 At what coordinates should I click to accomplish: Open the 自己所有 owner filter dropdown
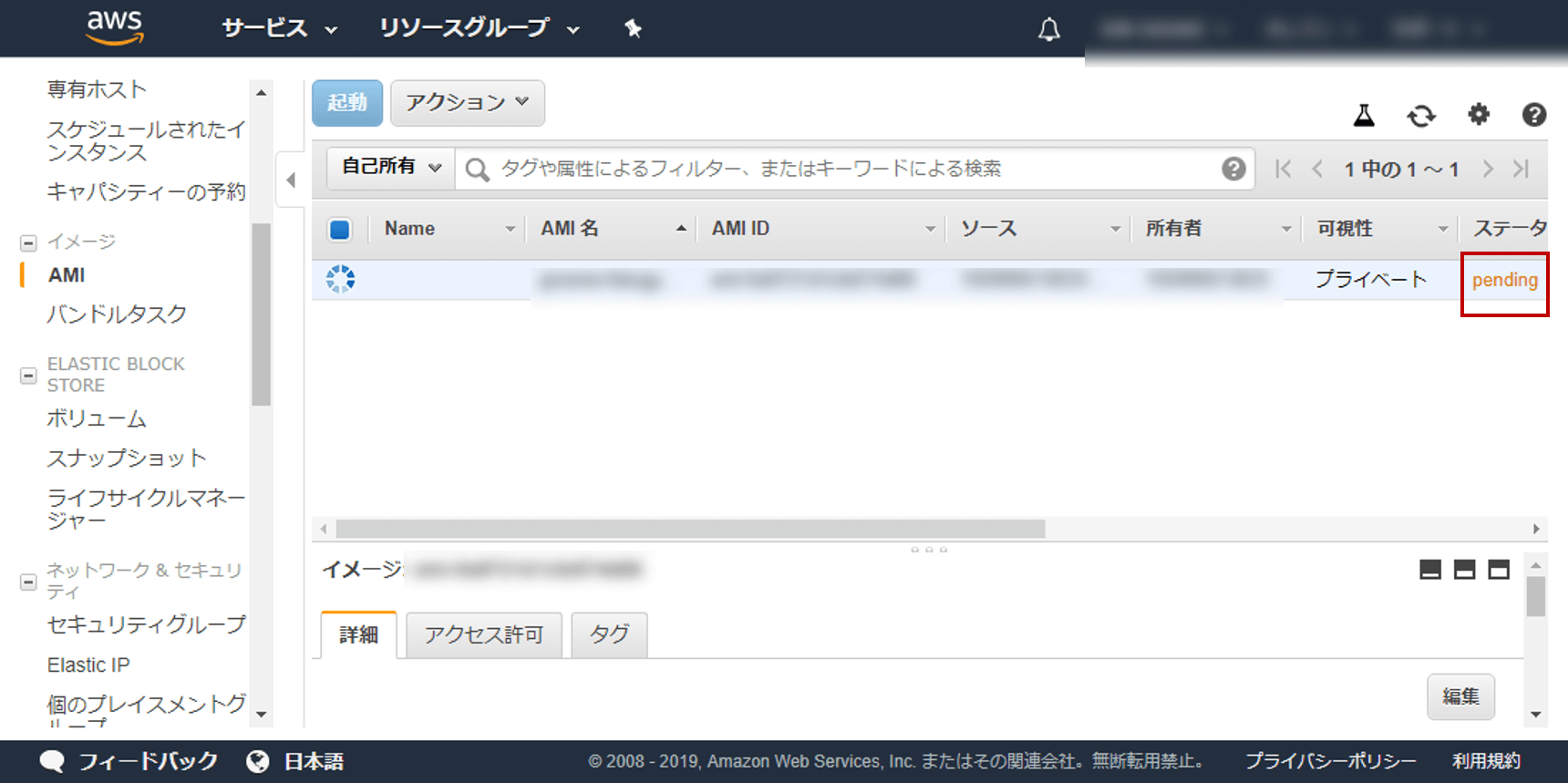(x=391, y=167)
